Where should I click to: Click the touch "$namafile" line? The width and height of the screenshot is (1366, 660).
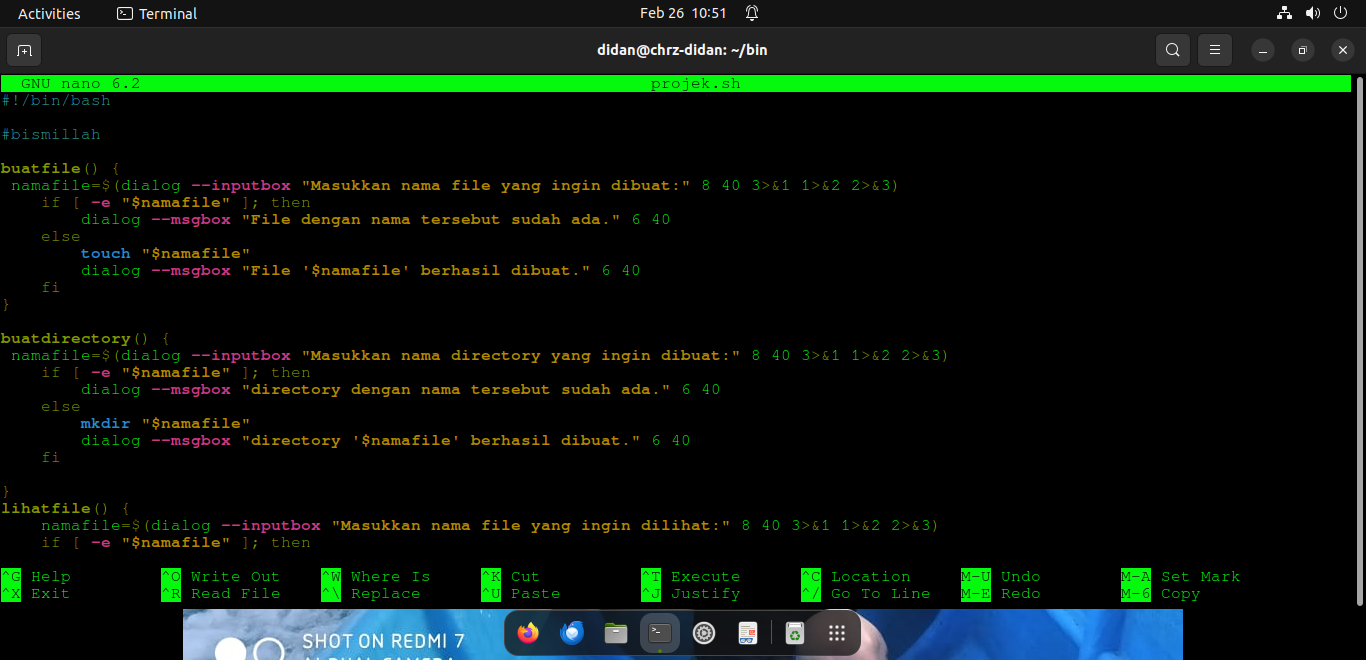tap(166, 254)
